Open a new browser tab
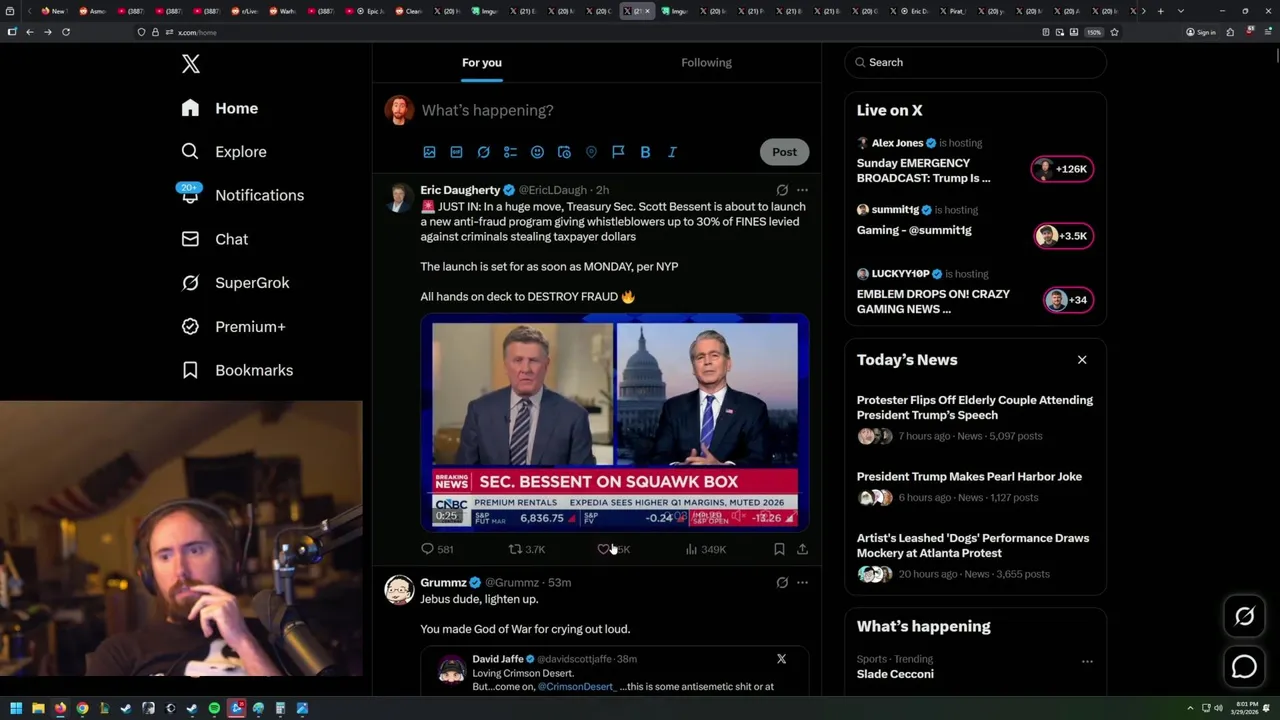 (x=1160, y=11)
